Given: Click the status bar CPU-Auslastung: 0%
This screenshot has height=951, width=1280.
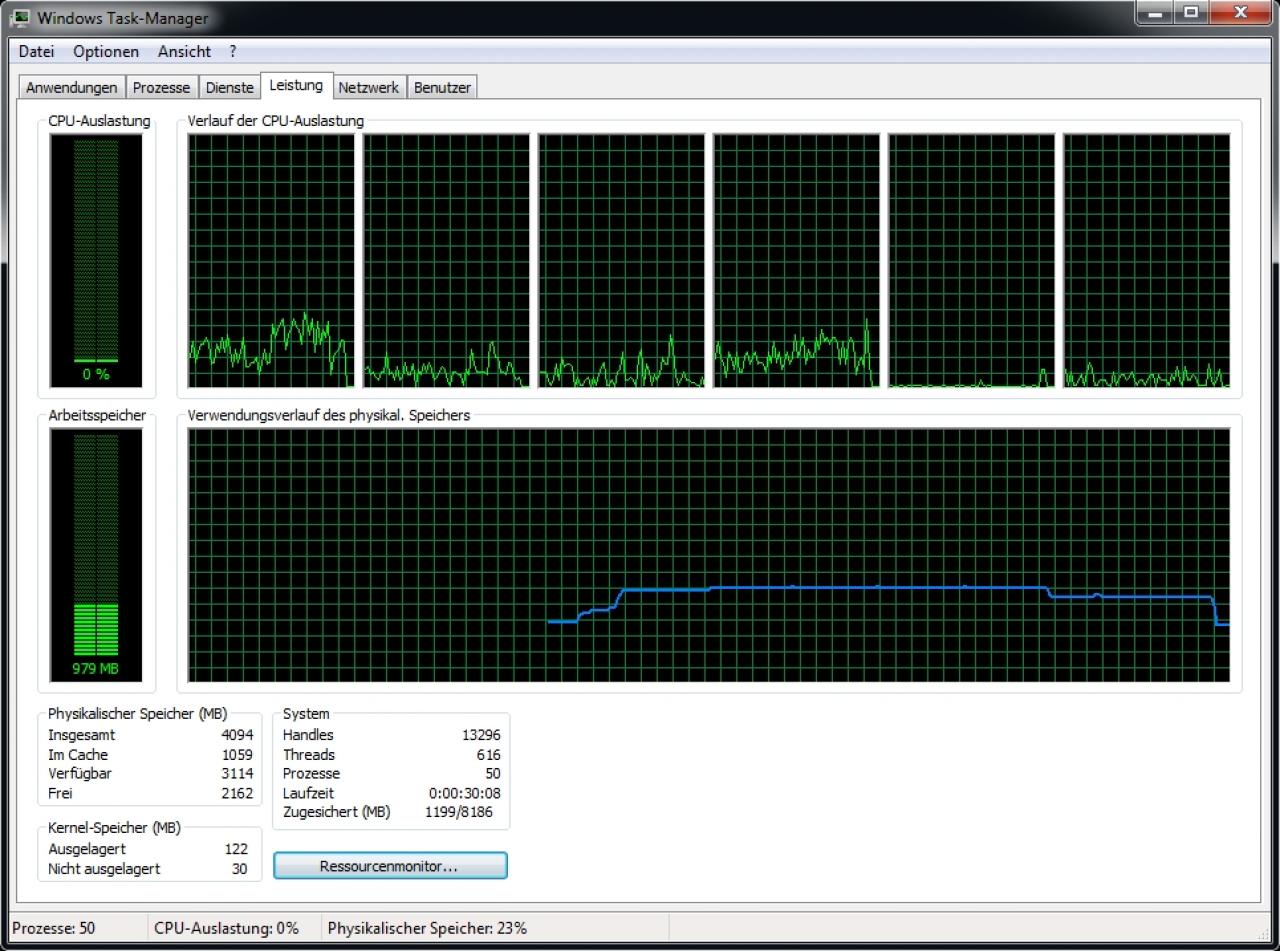Looking at the screenshot, I should pos(226,928).
